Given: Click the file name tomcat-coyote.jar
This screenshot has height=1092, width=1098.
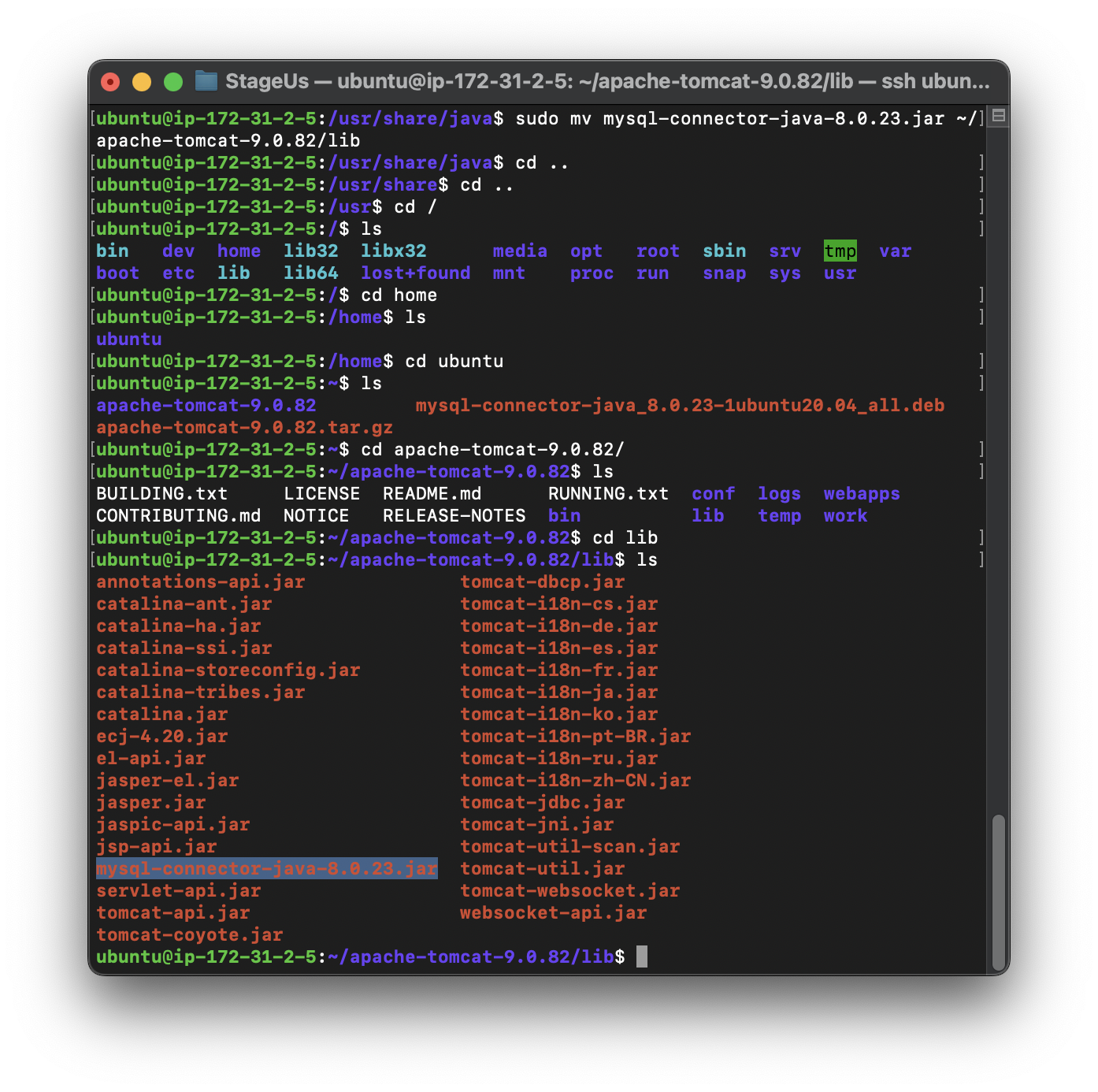Looking at the screenshot, I should point(190,935).
